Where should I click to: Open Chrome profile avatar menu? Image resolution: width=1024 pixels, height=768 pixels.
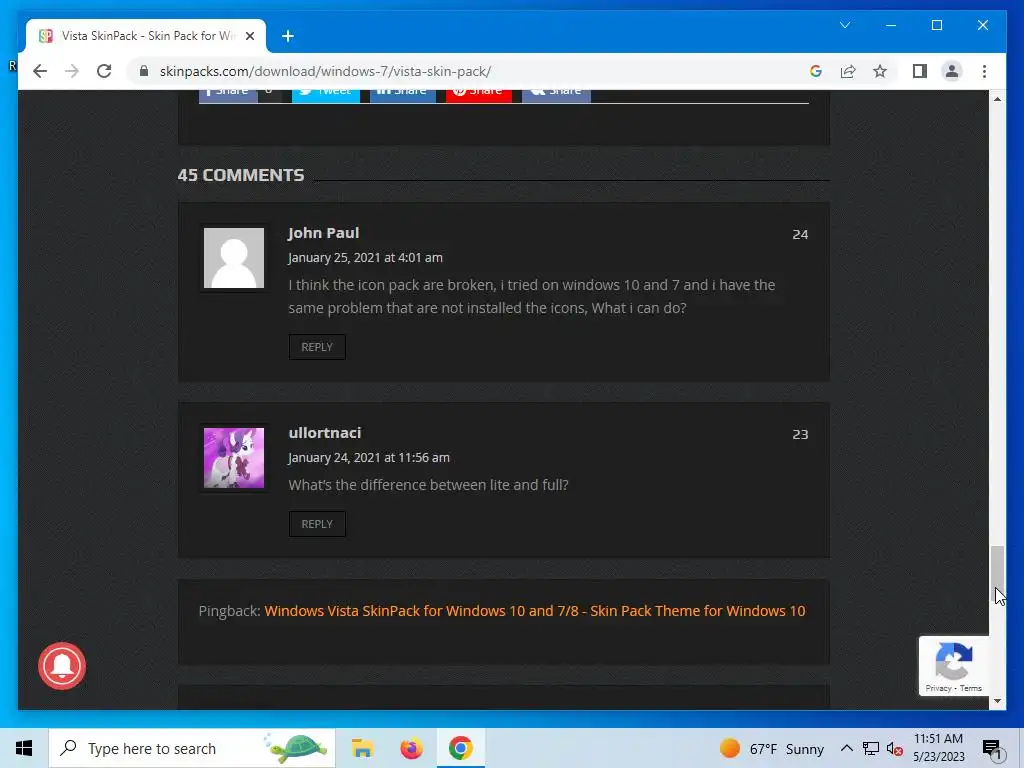pyautogui.click(x=952, y=71)
